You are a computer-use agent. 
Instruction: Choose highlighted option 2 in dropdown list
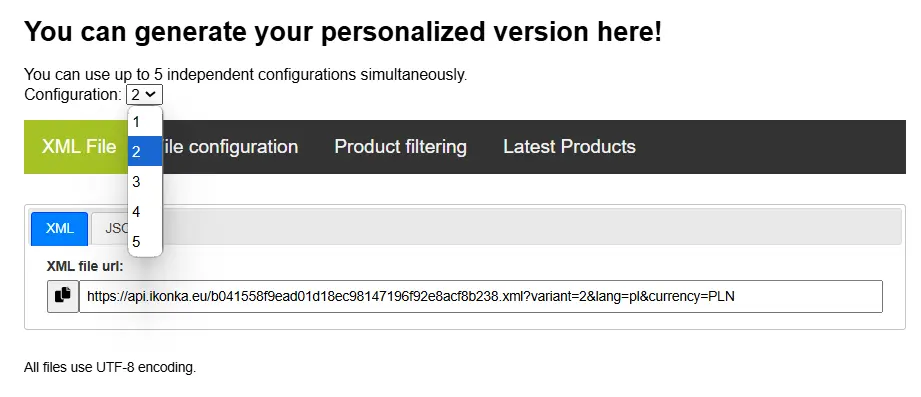click(x=144, y=152)
